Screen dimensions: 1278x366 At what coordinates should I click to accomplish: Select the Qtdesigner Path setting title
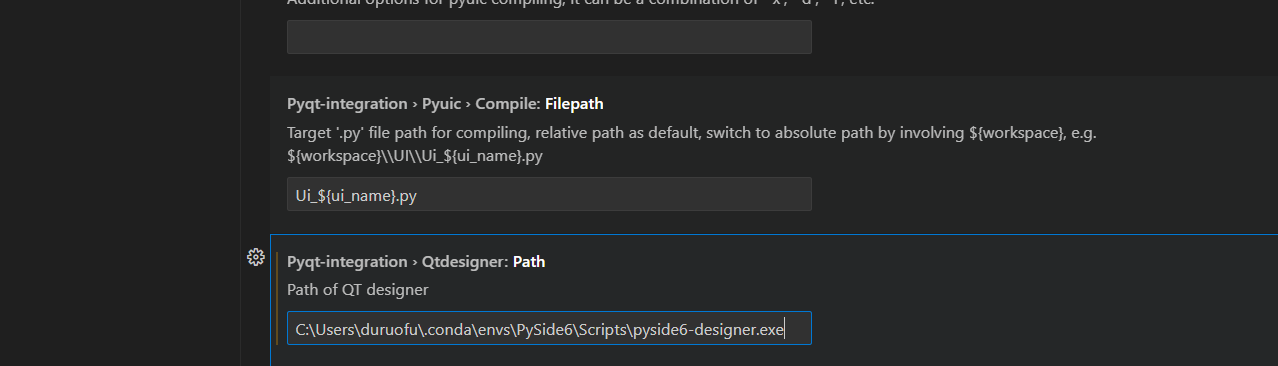point(416,262)
